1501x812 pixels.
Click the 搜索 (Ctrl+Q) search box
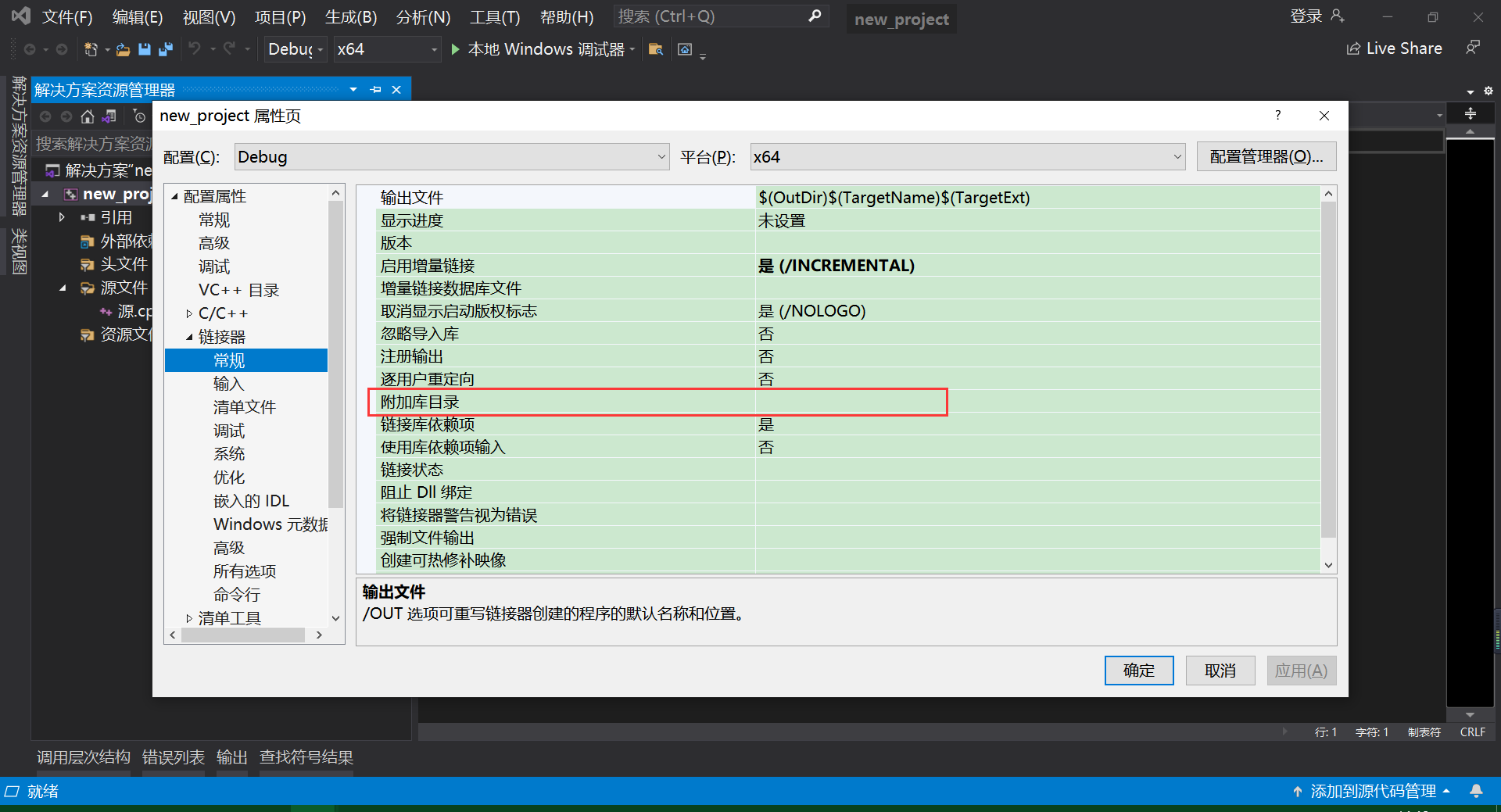[720, 16]
